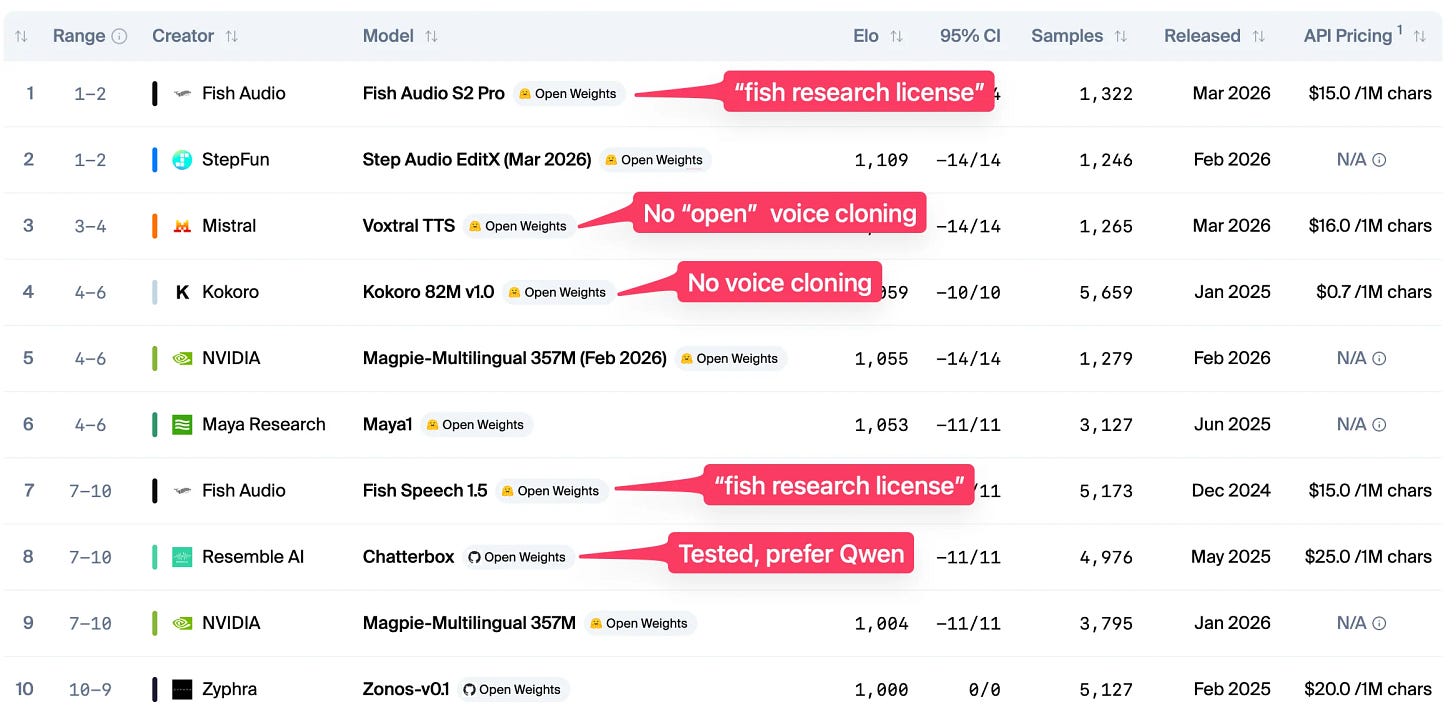
Task: Sort table by Model column
Action: point(431,36)
